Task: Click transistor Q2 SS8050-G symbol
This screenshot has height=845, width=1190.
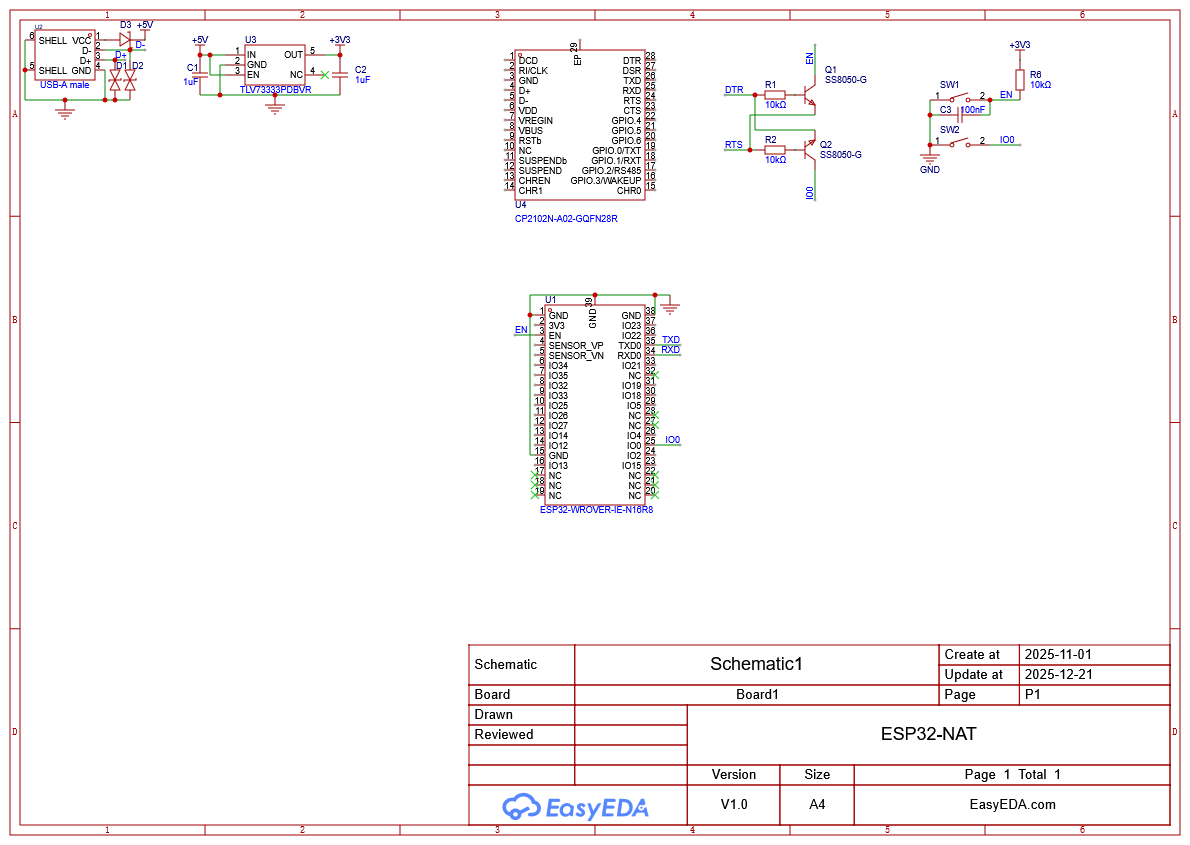Action: [x=806, y=150]
